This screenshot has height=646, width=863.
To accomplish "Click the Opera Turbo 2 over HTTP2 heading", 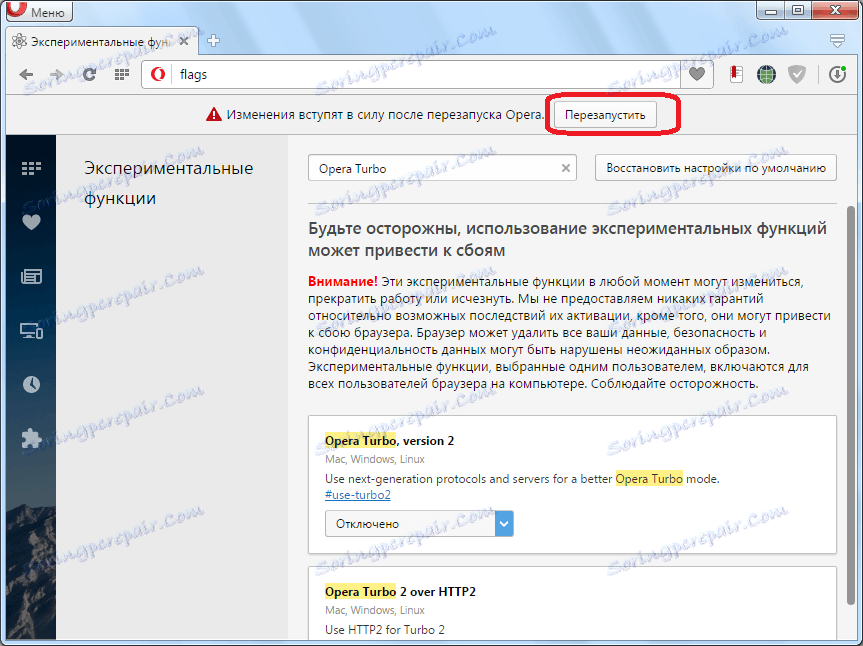I will point(400,592).
